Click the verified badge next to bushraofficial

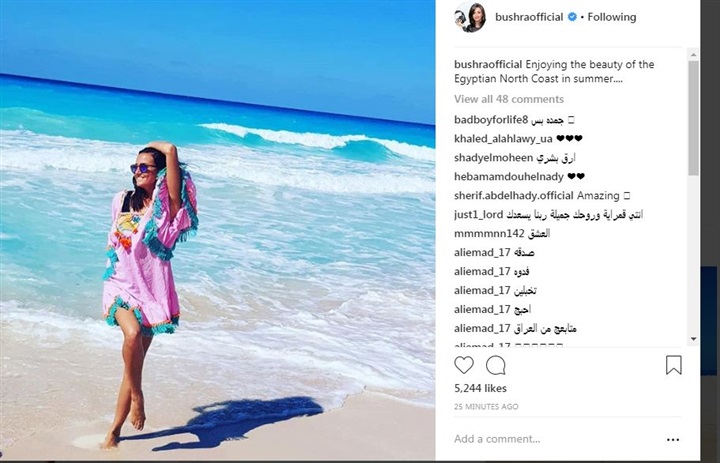click(x=572, y=17)
